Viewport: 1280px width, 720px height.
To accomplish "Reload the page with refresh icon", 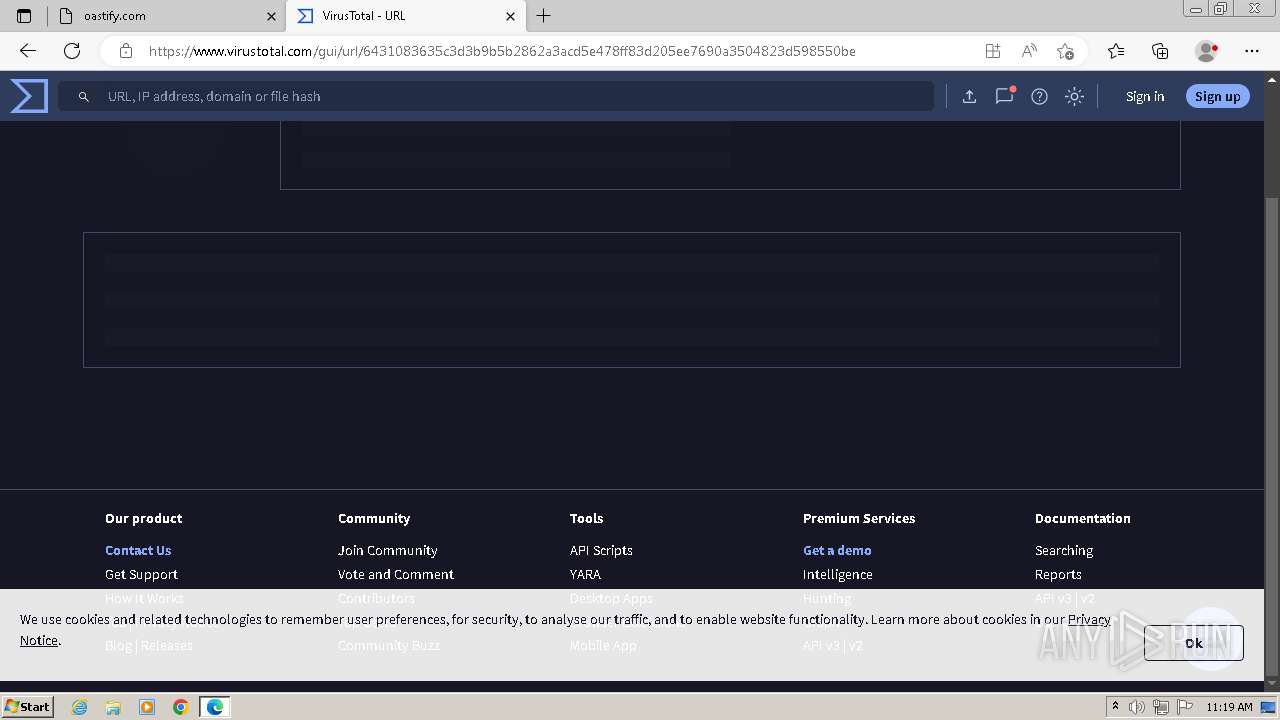I will click(x=72, y=51).
